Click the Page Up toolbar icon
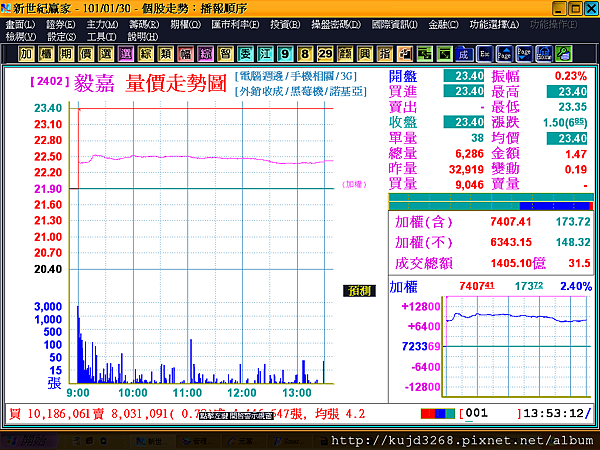Screen dimensions: 600x450 point(504,54)
